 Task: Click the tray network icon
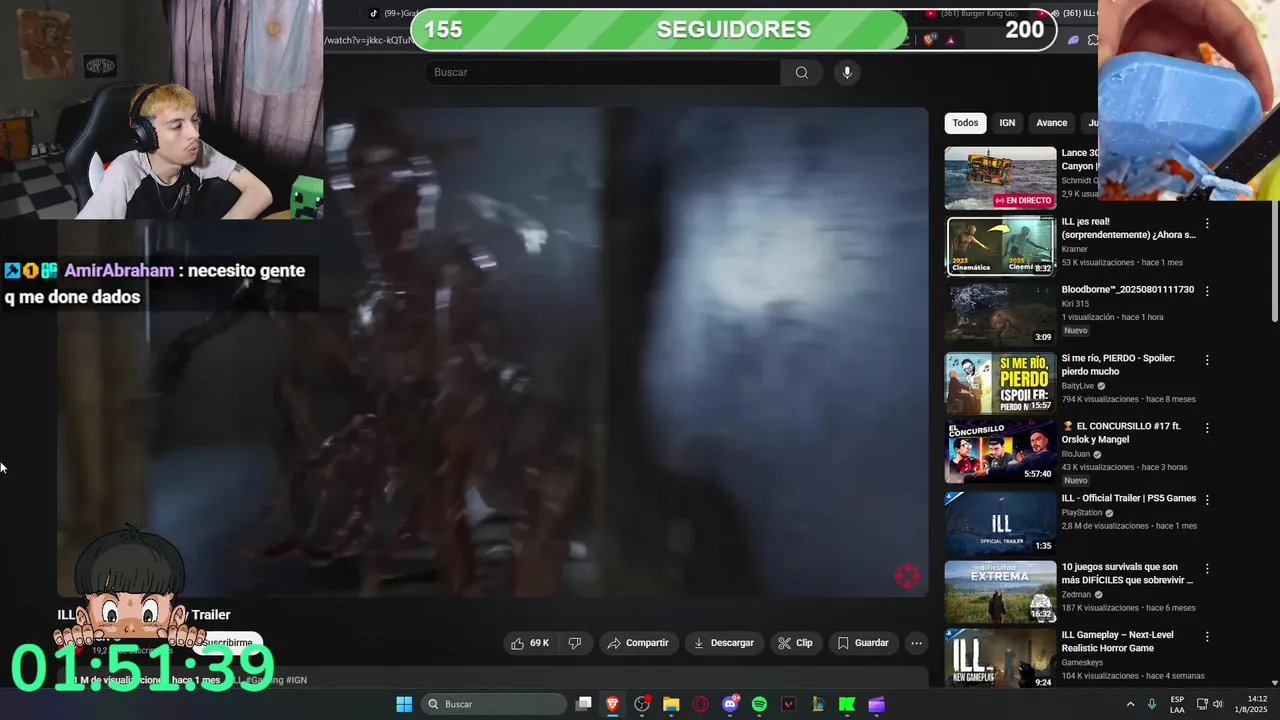coord(1202,704)
